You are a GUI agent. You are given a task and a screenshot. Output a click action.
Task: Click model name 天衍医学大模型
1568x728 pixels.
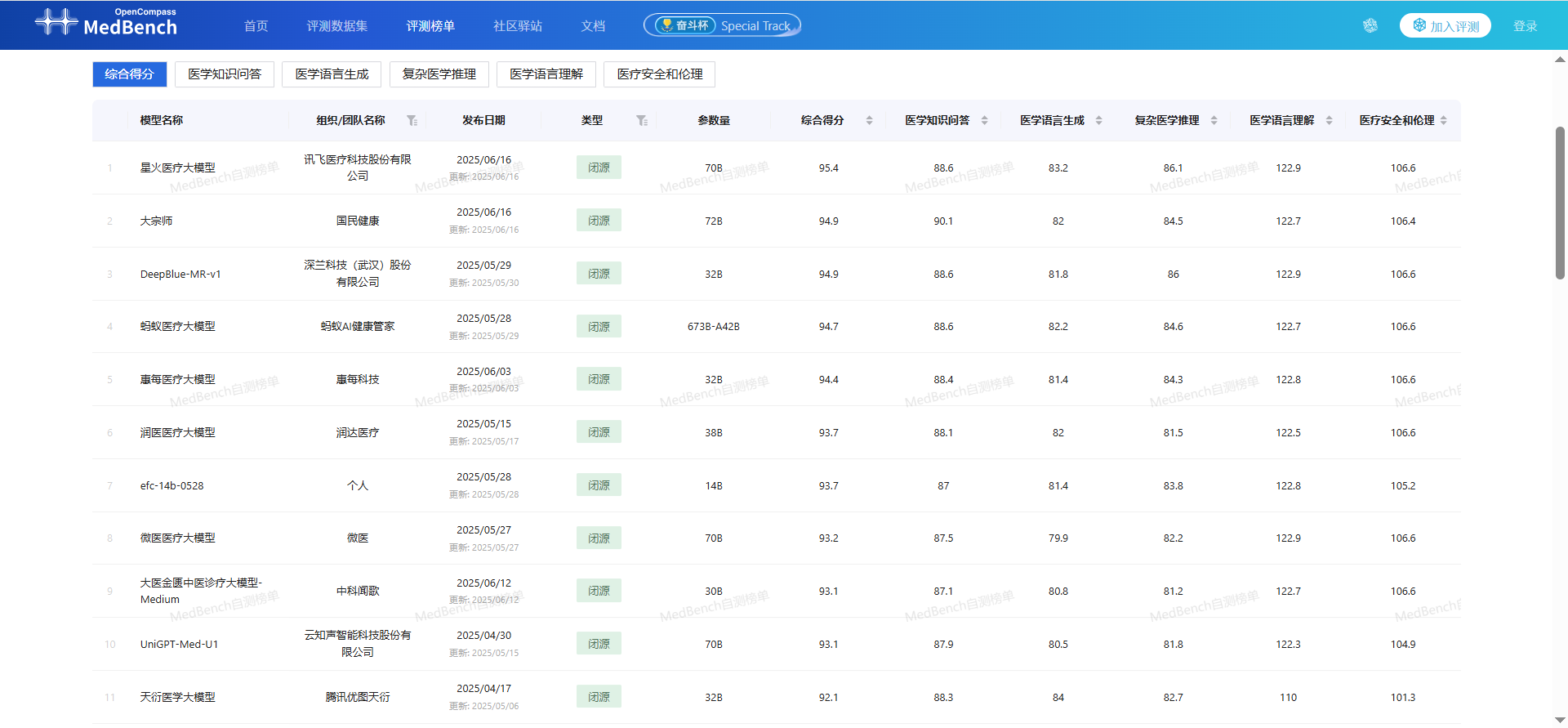[178, 698]
